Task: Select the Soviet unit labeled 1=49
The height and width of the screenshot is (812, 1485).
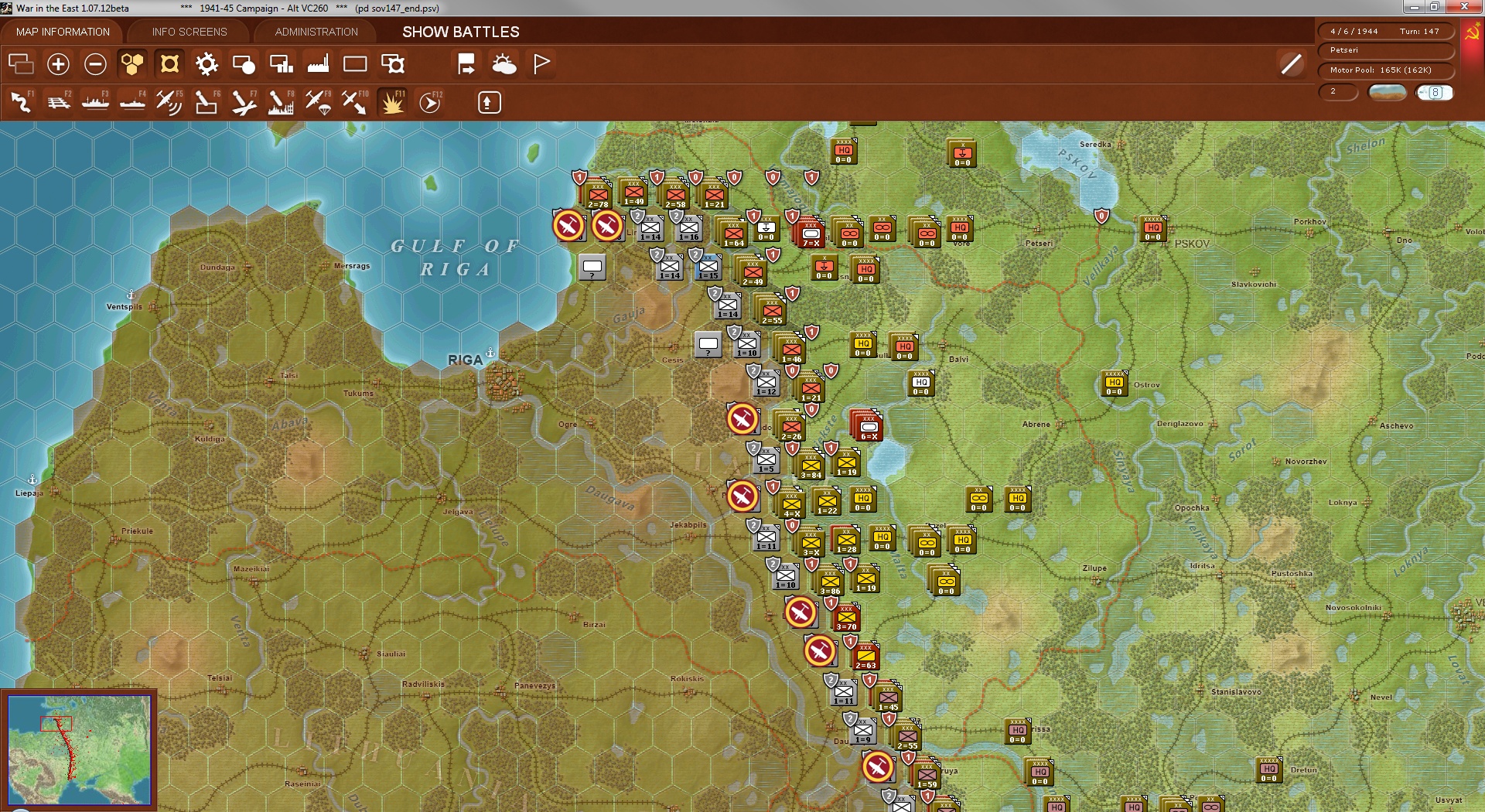Action: 634,192
